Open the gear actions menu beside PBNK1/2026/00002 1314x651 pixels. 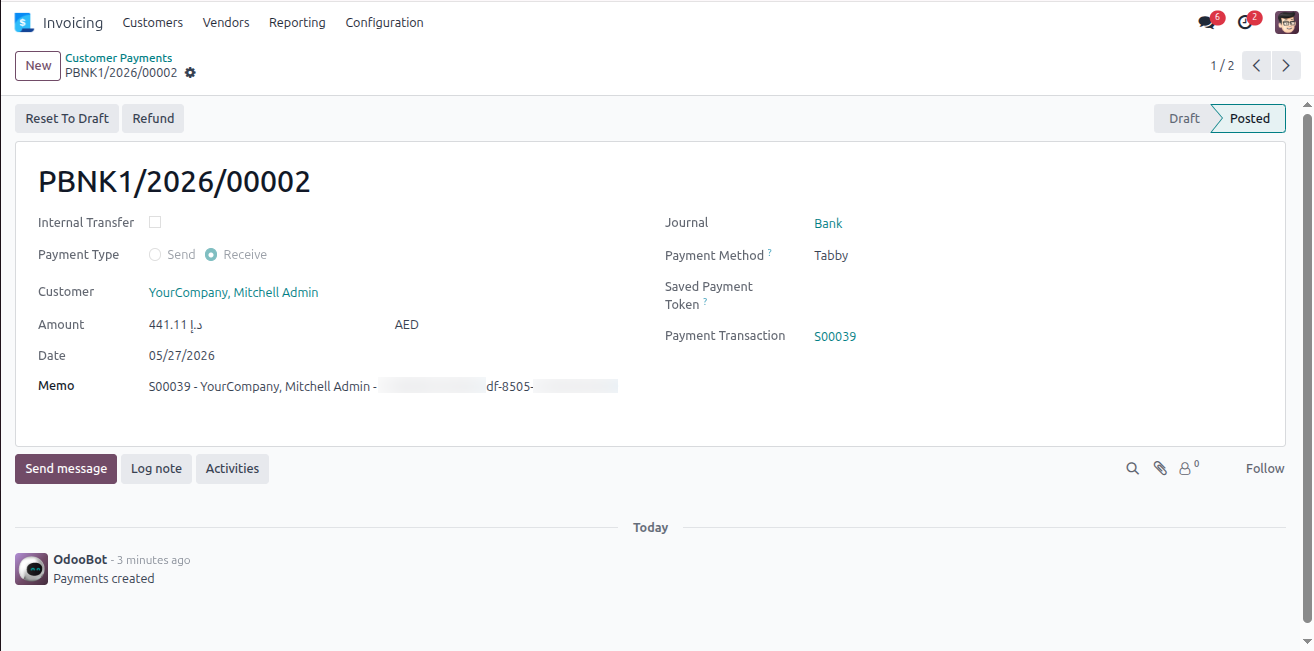tap(190, 73)
